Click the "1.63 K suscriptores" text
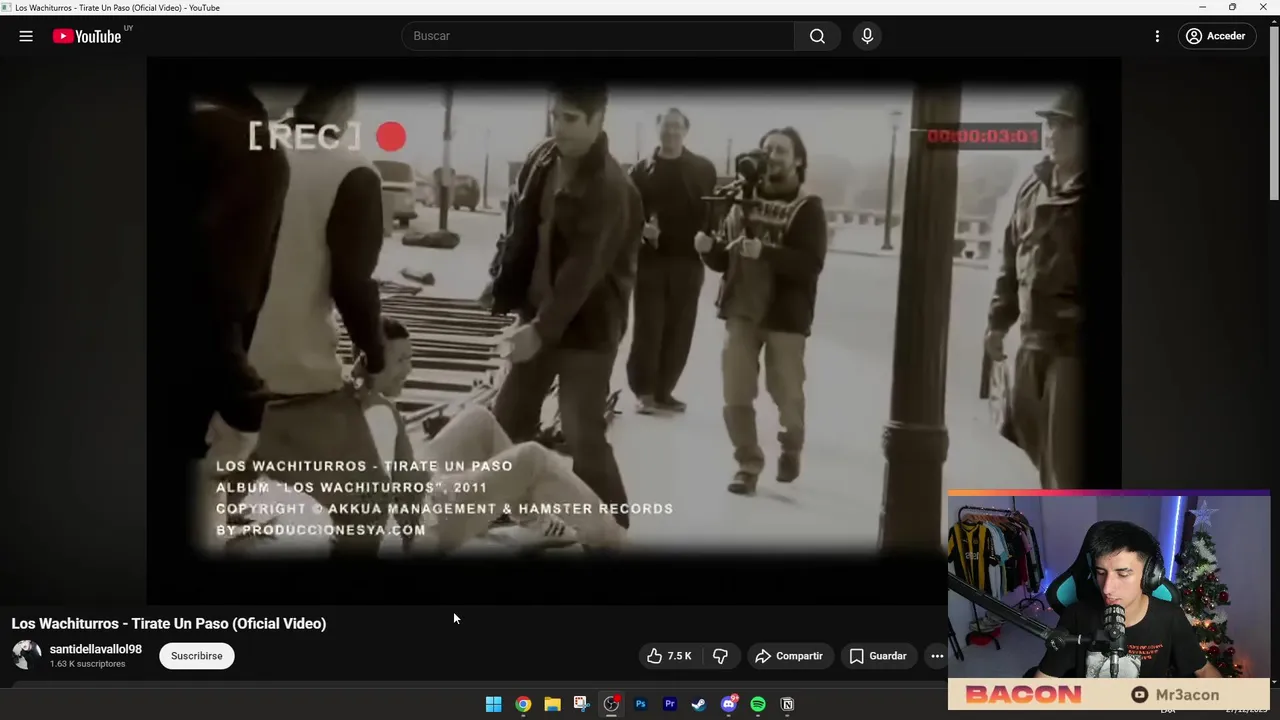This screenshot has width=1280, height=720. [x=88, y=664]
